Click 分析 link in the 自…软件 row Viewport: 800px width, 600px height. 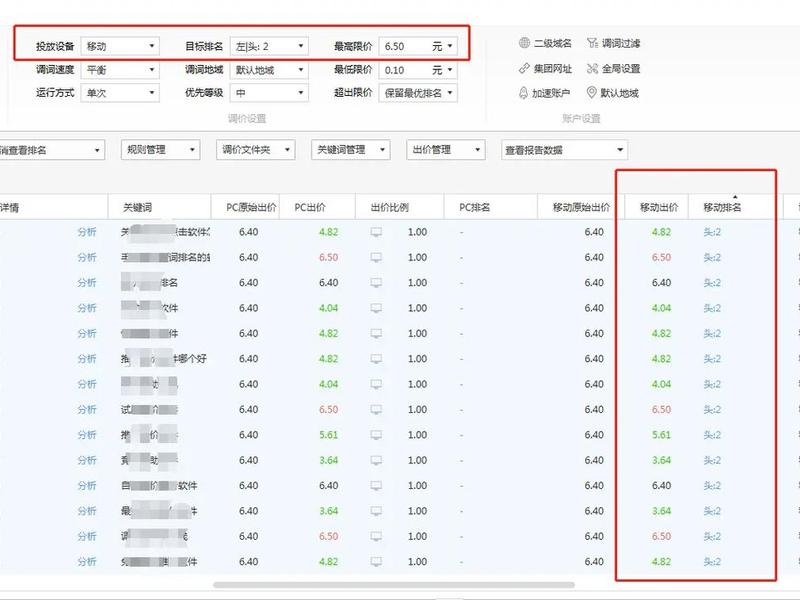(x=87, y=486)
